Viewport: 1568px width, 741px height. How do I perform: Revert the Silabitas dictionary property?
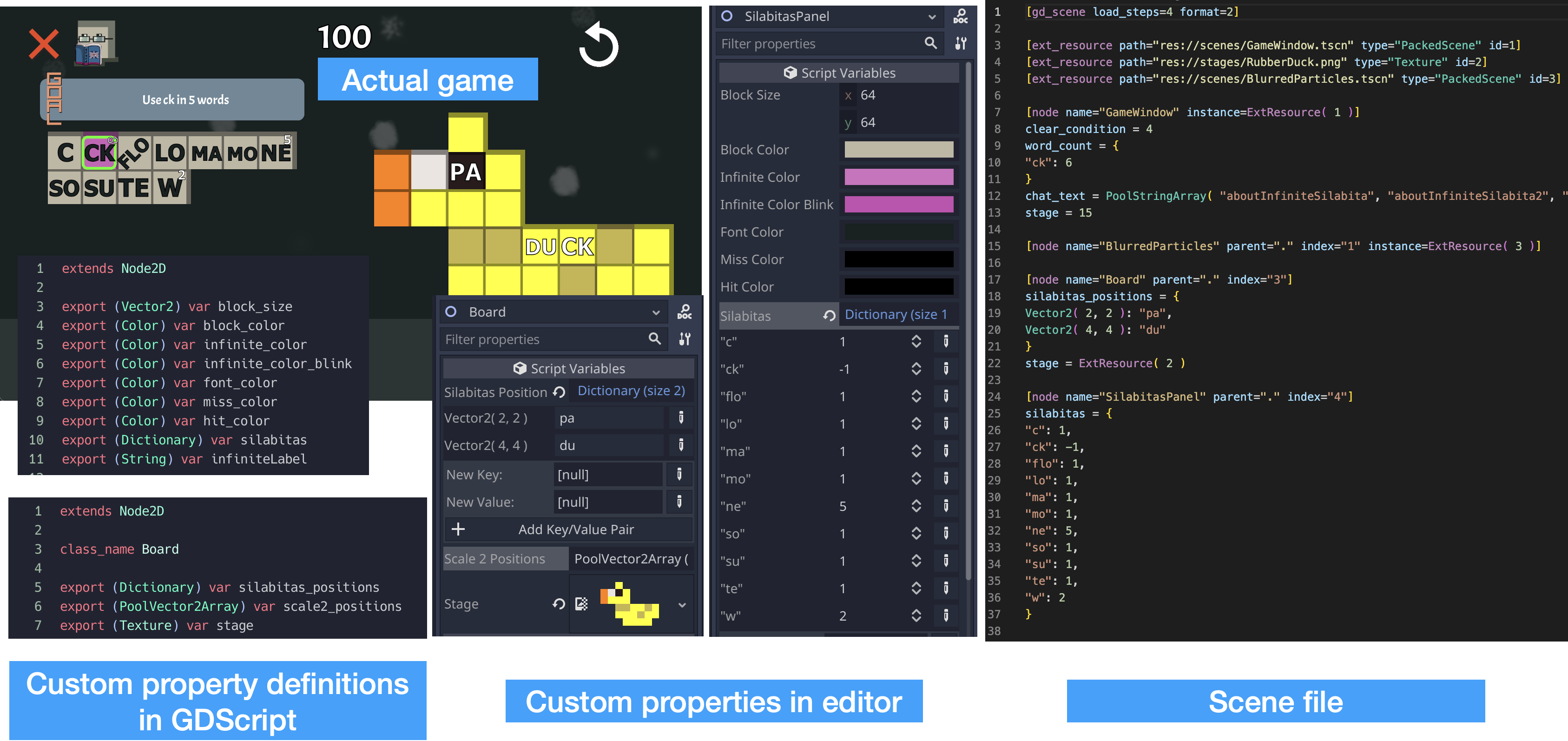coord(829,315)
